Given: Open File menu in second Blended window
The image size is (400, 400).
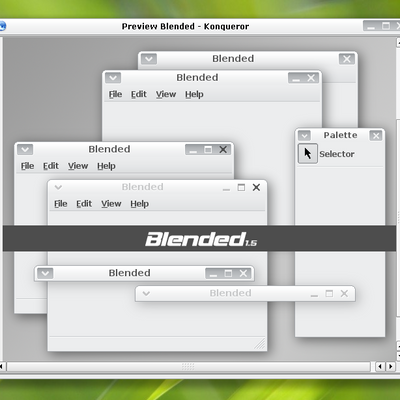Looking at the screenshot, I should pyautogui.click(x=115, y=94).
